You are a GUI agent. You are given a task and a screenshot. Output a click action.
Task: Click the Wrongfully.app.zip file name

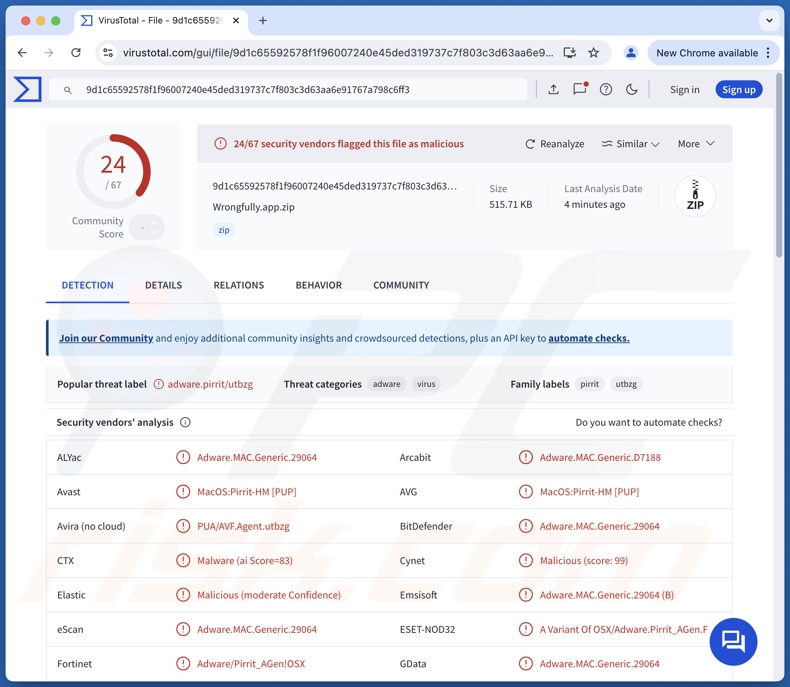[253, 207]
